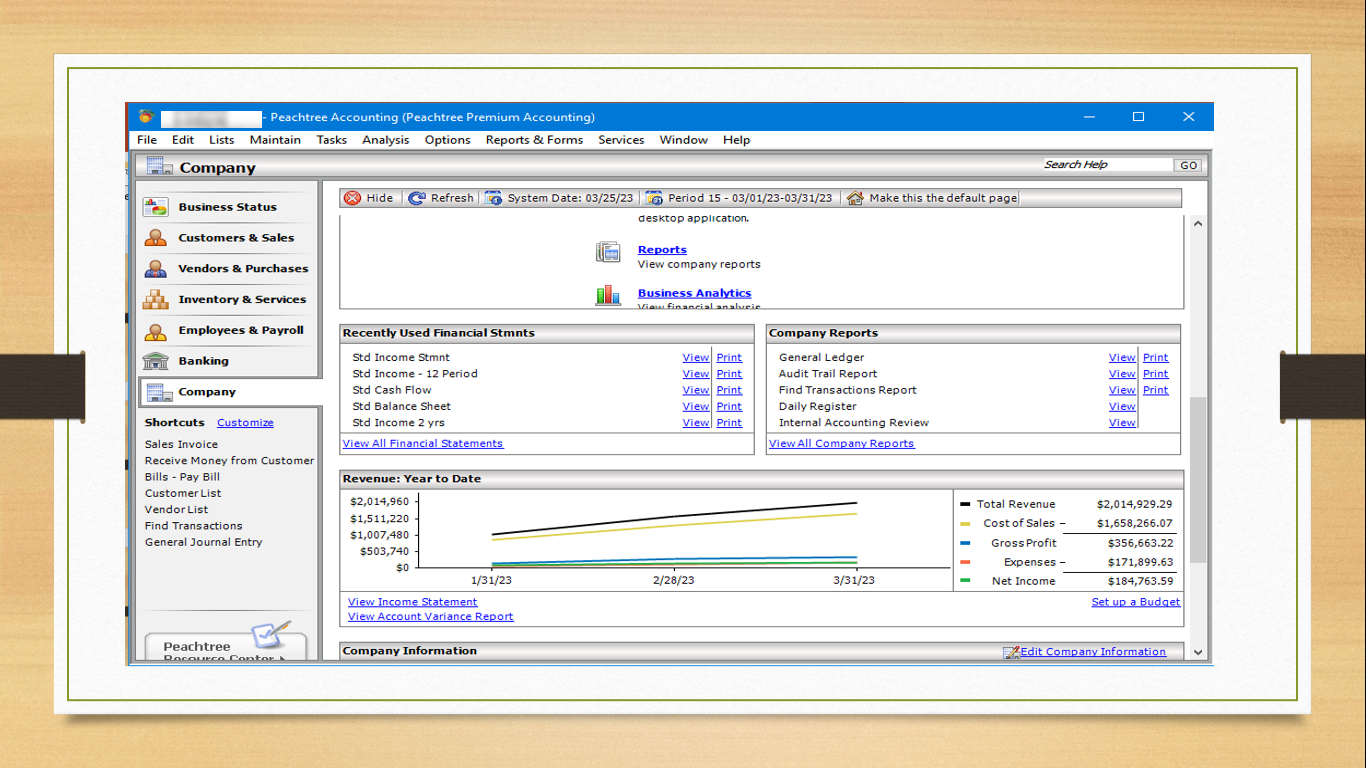Open the Services menu
Screen dimensions: 1366x768
(621, 140)
